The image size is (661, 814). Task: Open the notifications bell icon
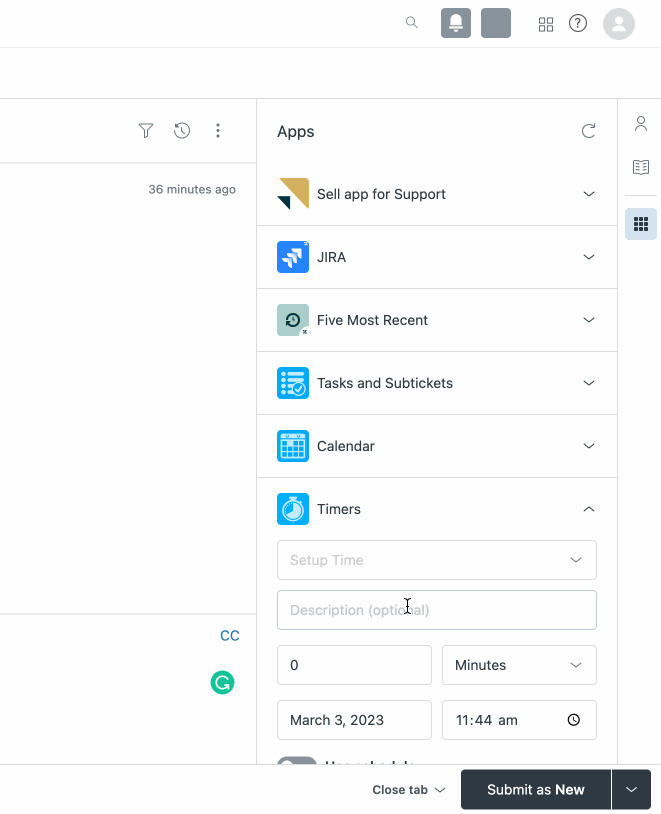pyautogui.click(x=456, y=23)
